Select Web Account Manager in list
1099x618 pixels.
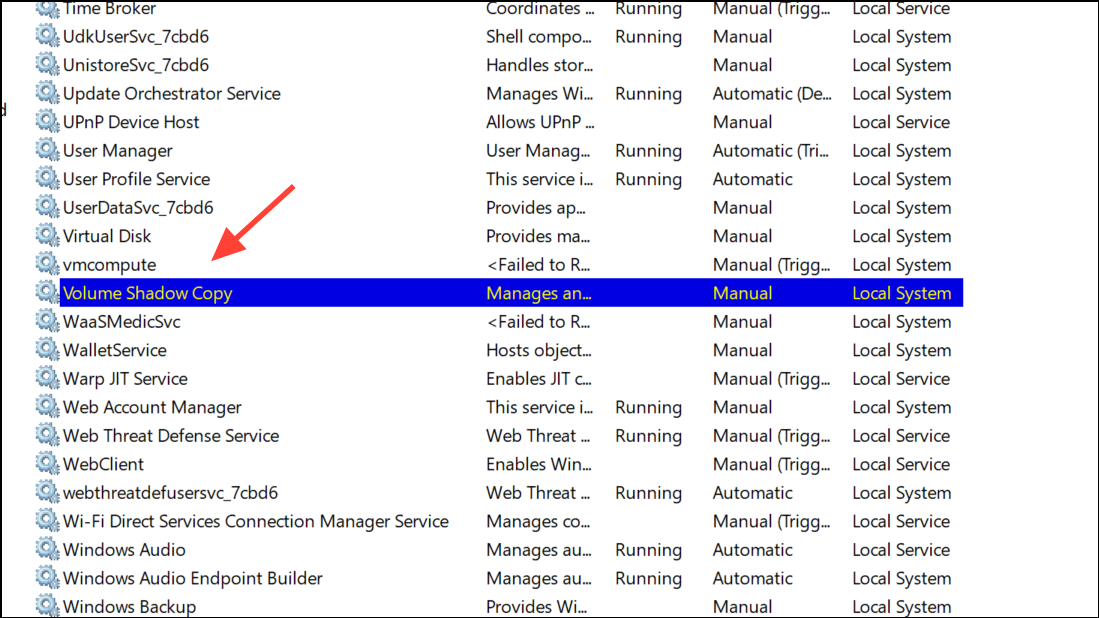(152, 407)
